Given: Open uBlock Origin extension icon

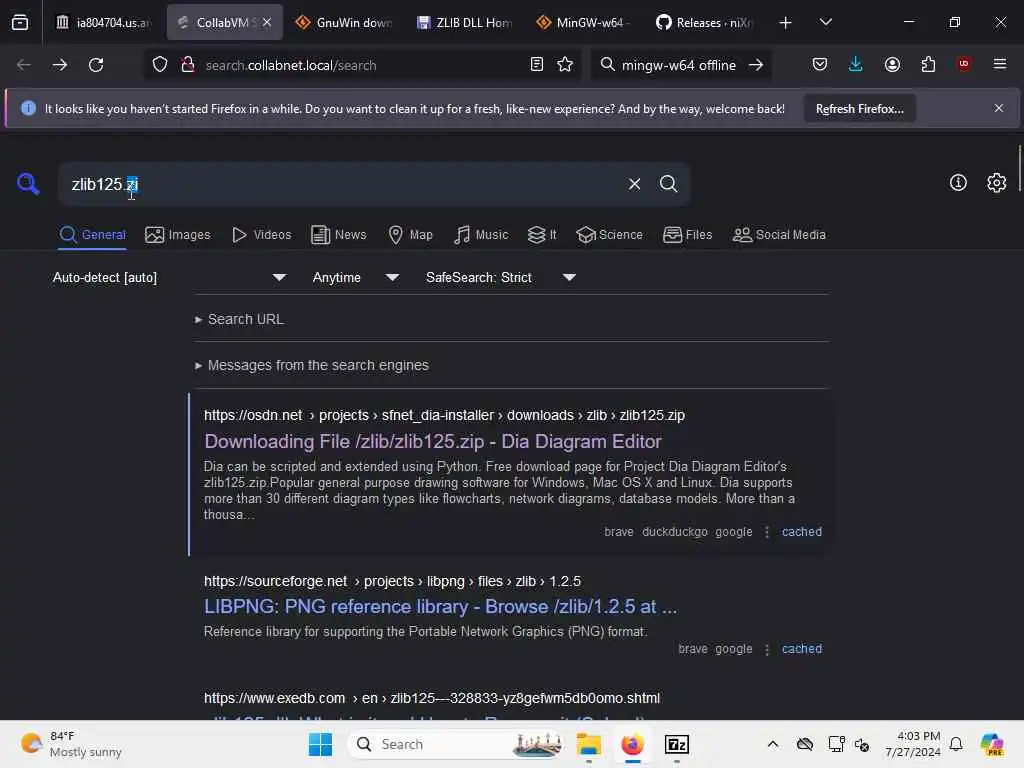Looking at the screenshot, I should [x=964, y=64].
